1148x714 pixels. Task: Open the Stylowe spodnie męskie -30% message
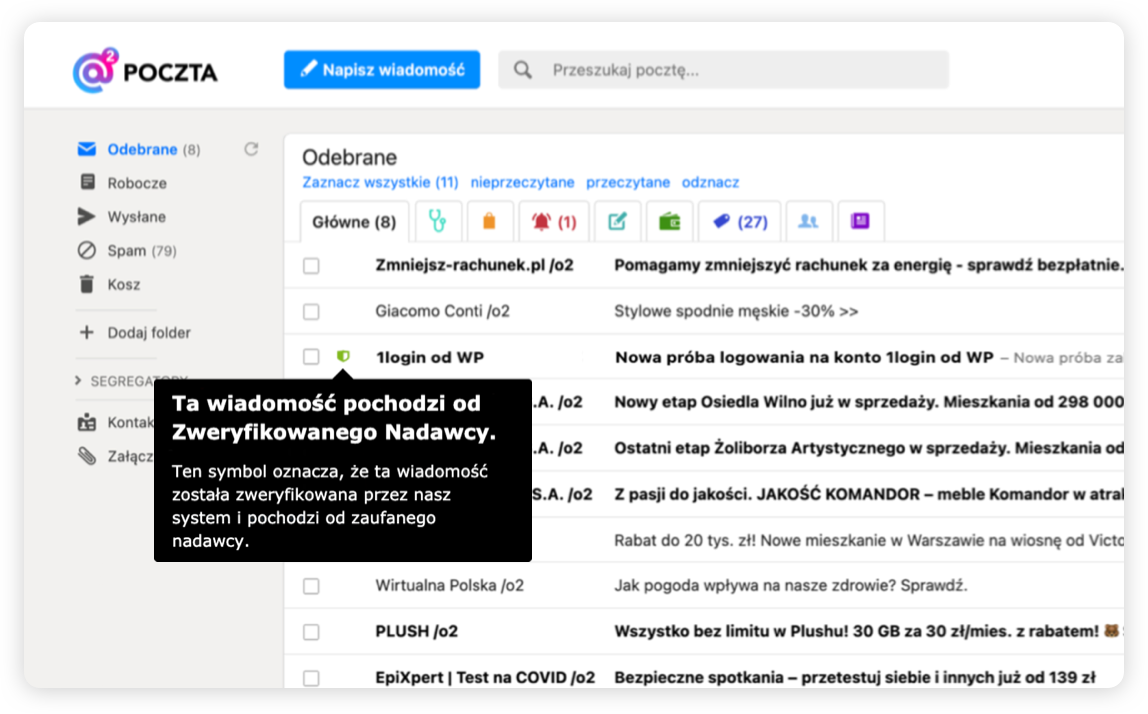pyautogui.click(x=736, y=311)
